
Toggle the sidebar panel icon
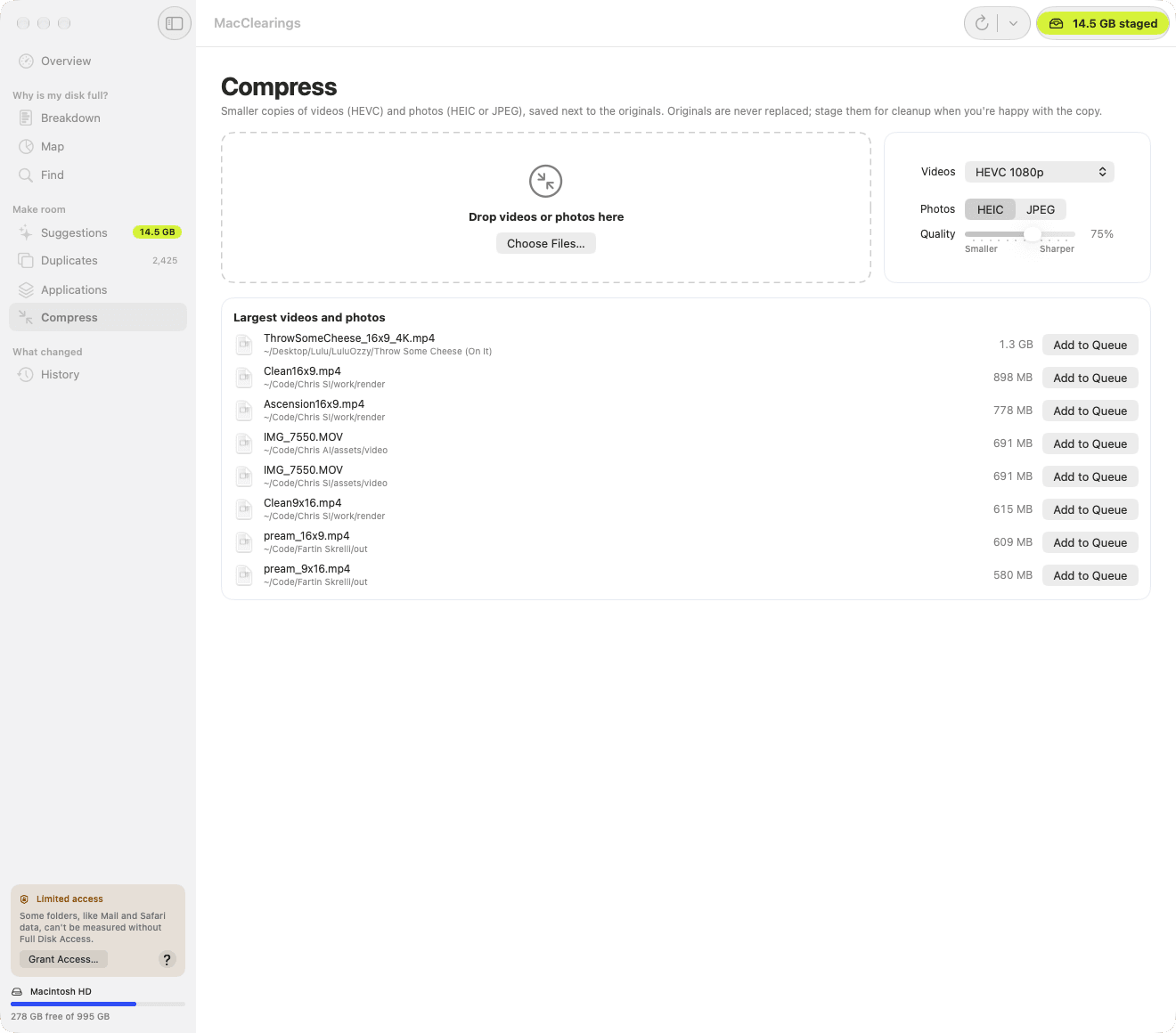coord(175,23)
